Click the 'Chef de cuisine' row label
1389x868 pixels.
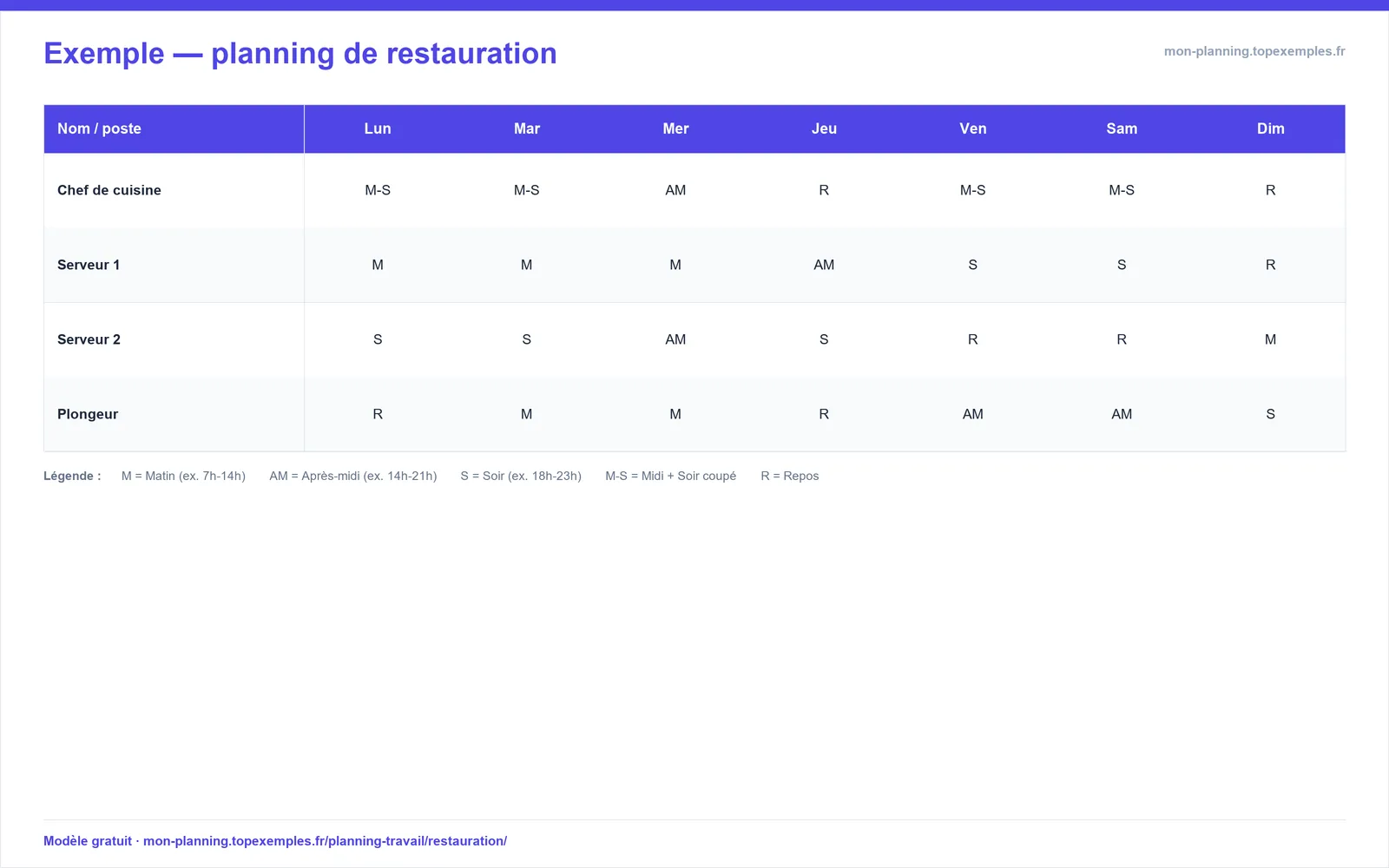[x=109, y=190]
